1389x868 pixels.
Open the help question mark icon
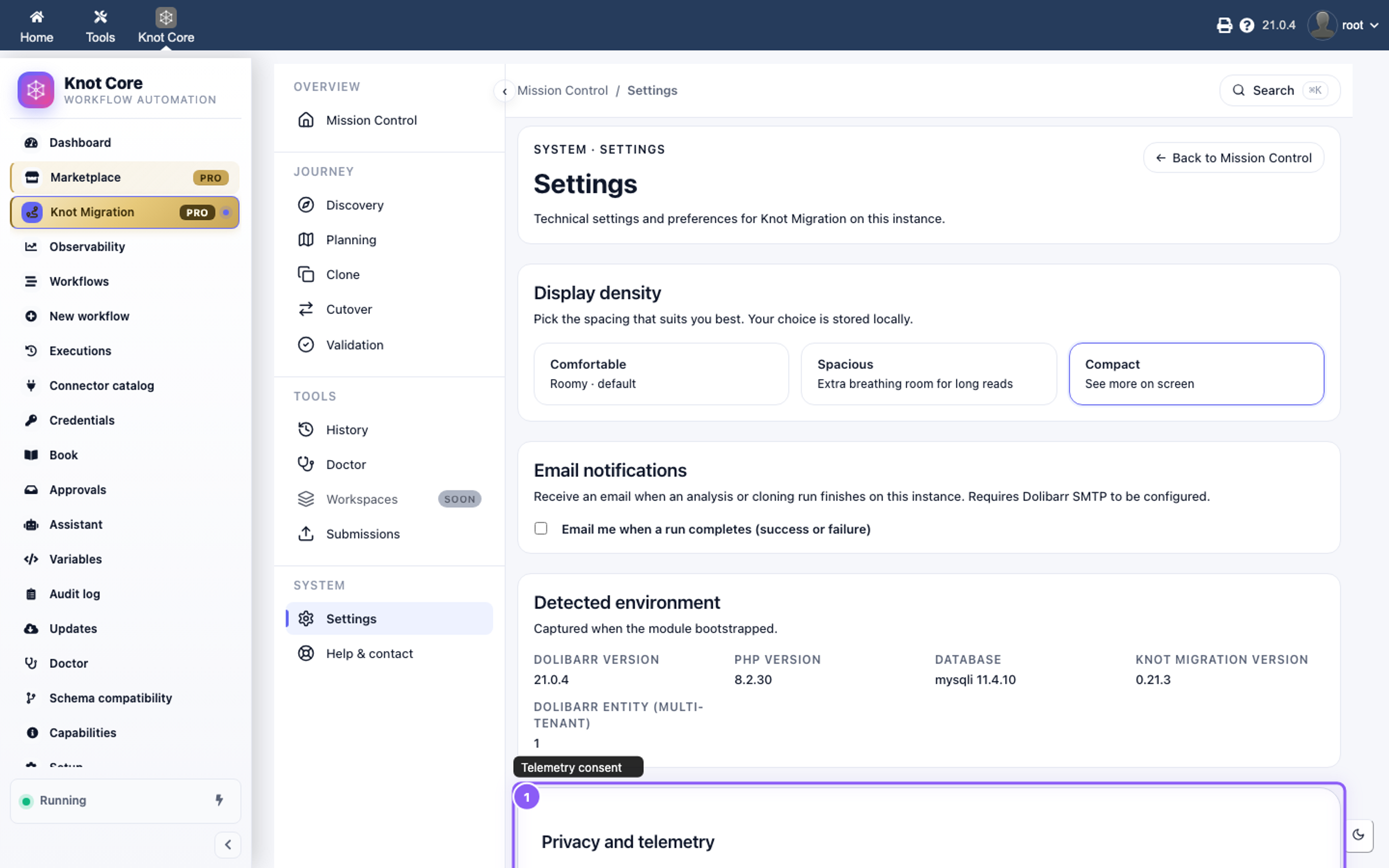[1247, 25]
